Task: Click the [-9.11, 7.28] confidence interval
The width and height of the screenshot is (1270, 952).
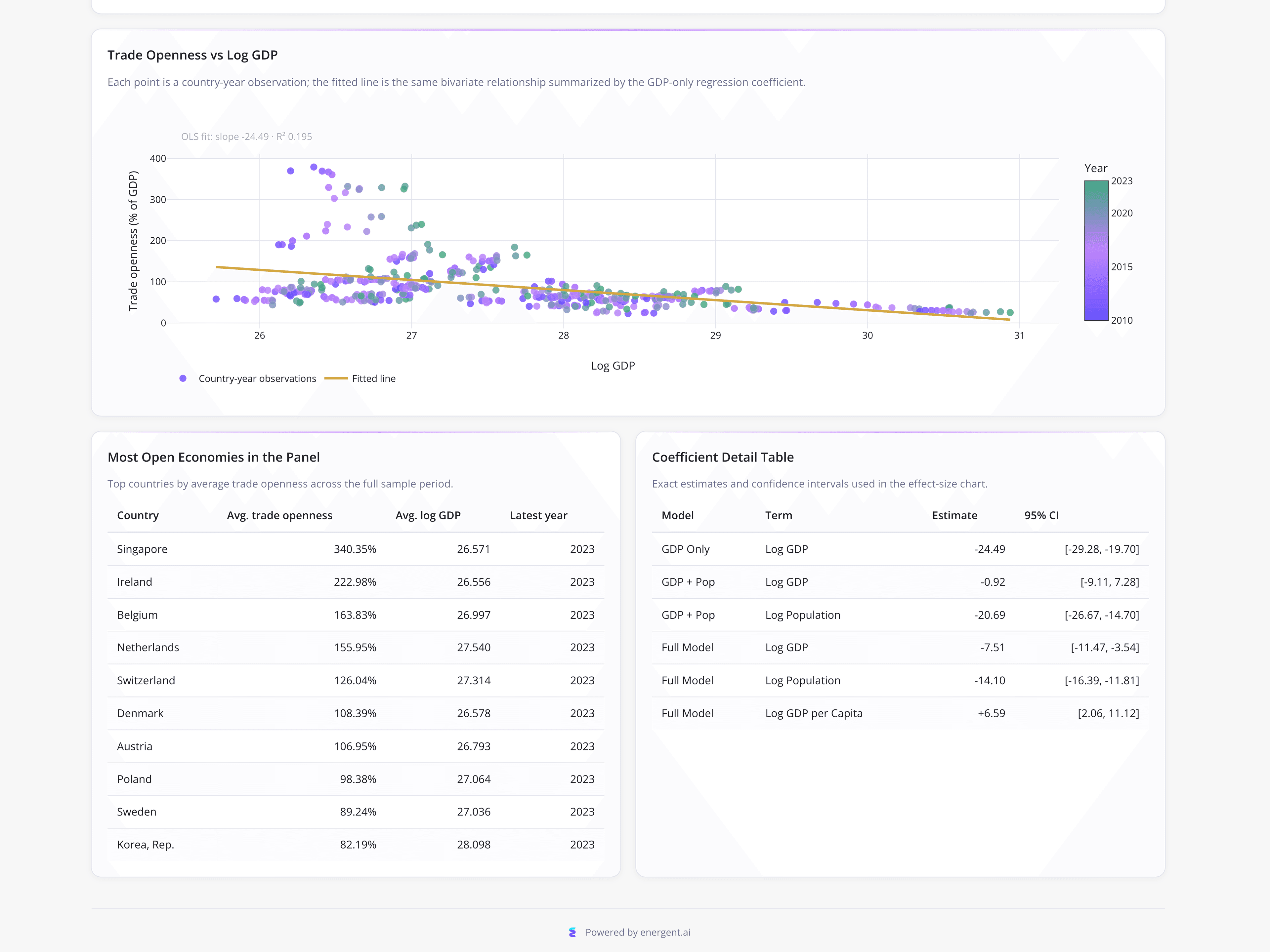Action: (1109, 582)
